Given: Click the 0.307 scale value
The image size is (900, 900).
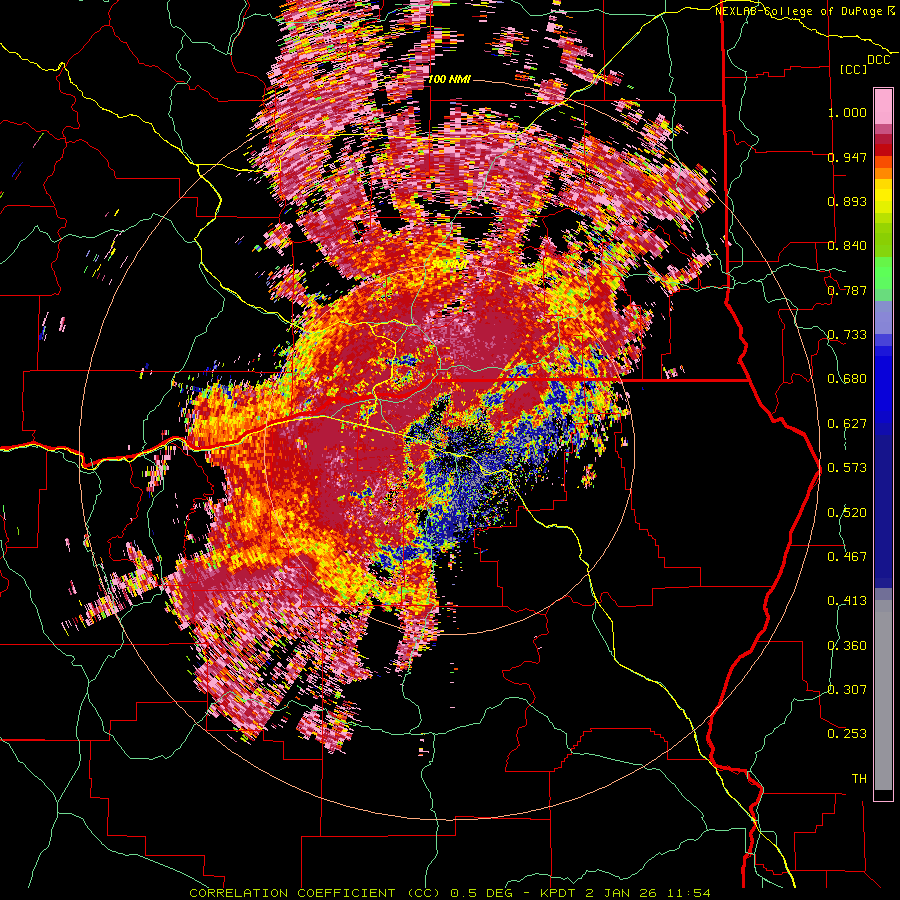Looking at the screenshot, I should click(x=847, y=690).
